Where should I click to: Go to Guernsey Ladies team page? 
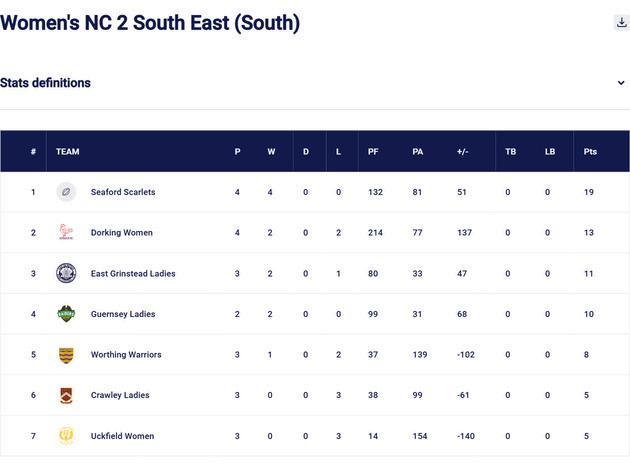tap(123, 314)
